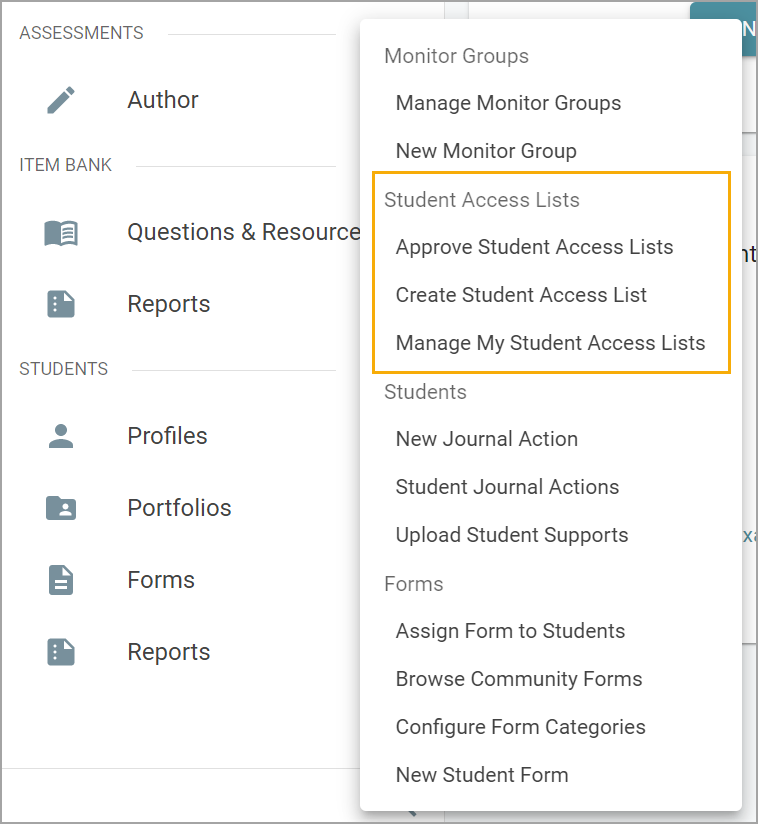Image resolution: width=758 pixels, height=824 pixels.
Task: Click the Forms document icon
Action: (x=61, y=580)
